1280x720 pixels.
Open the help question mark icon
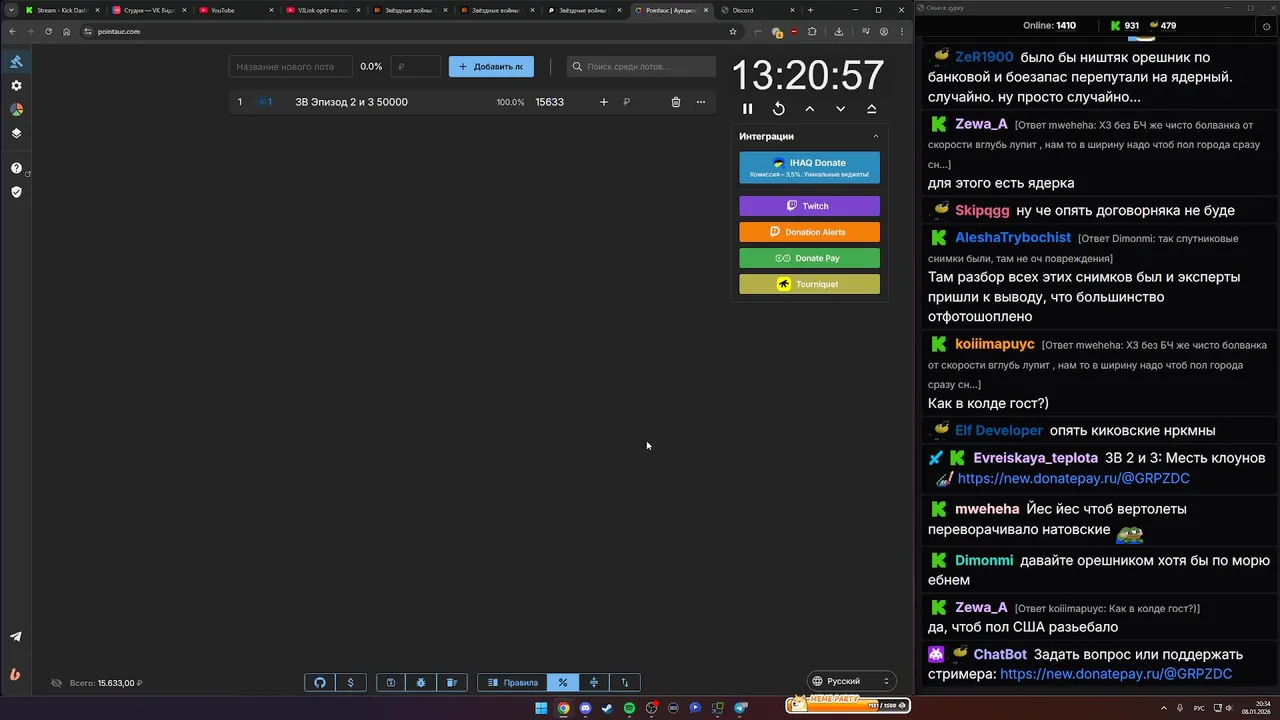(16, 168)
